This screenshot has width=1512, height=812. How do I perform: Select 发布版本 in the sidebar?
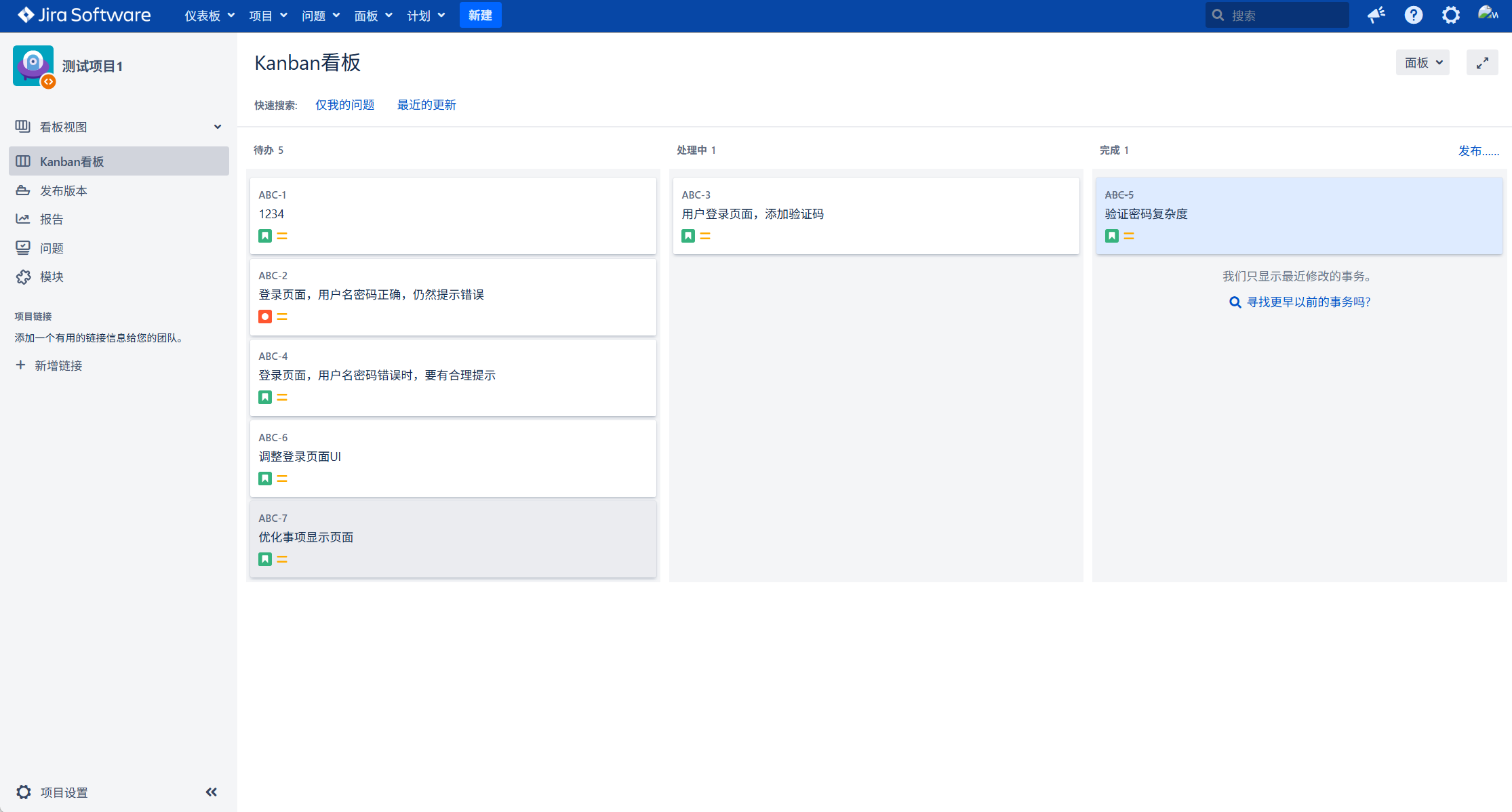(x=63, y=190)
